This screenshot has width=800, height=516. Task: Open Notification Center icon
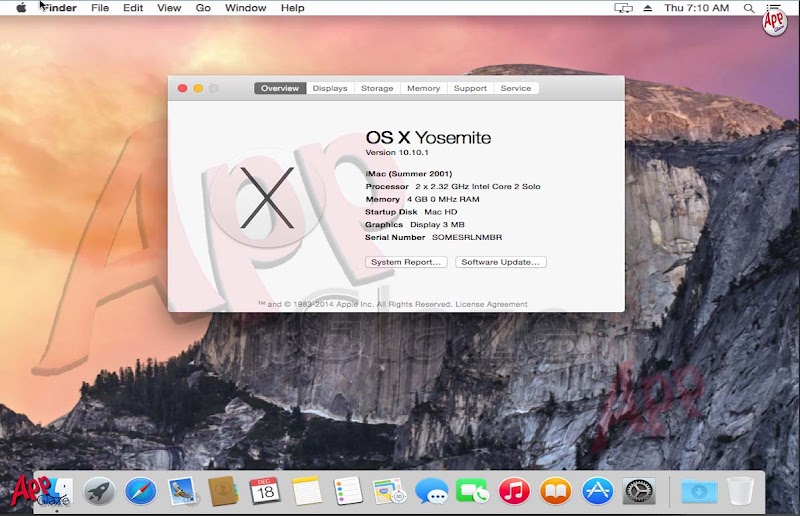pyautogui.click(x=773, y=7)
